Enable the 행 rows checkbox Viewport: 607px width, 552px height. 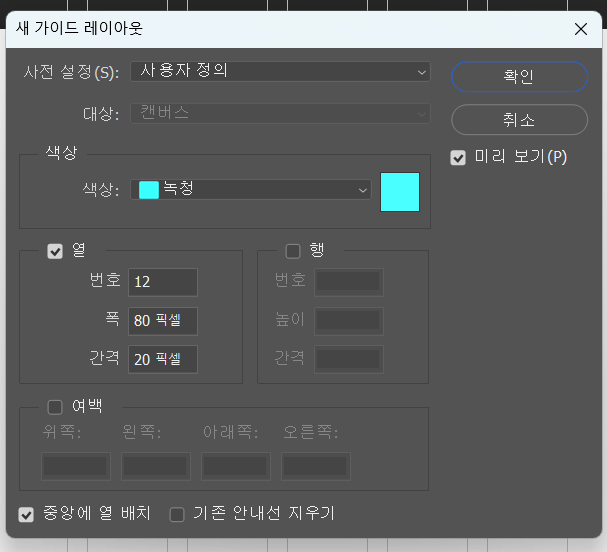[x=293, y=251]
